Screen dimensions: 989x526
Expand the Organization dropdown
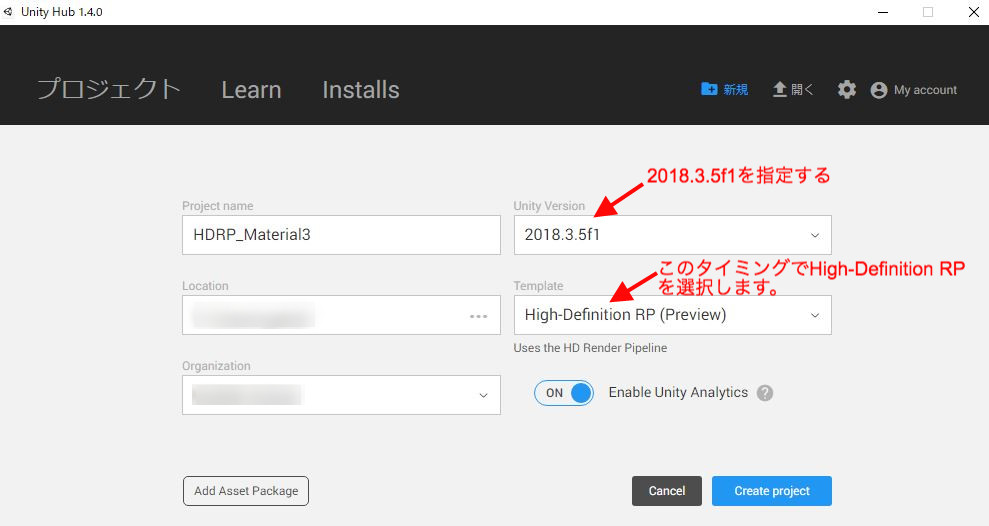point(341,395)
